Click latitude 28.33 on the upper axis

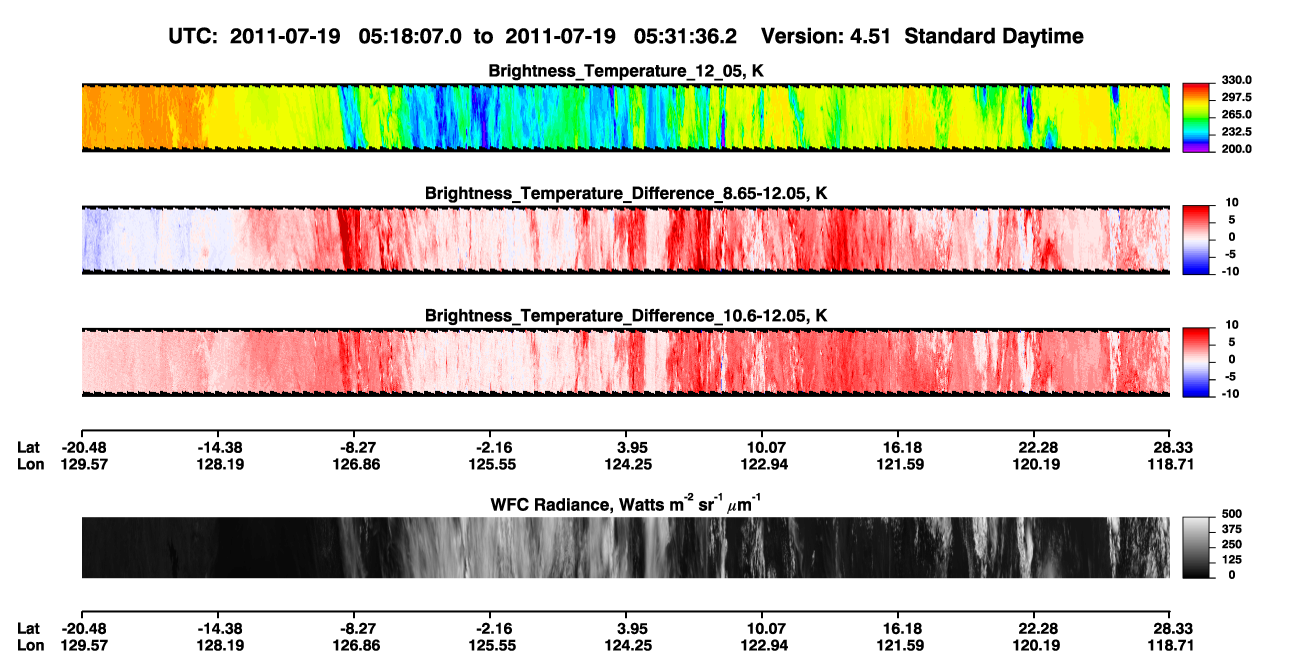click(1171, 448)
